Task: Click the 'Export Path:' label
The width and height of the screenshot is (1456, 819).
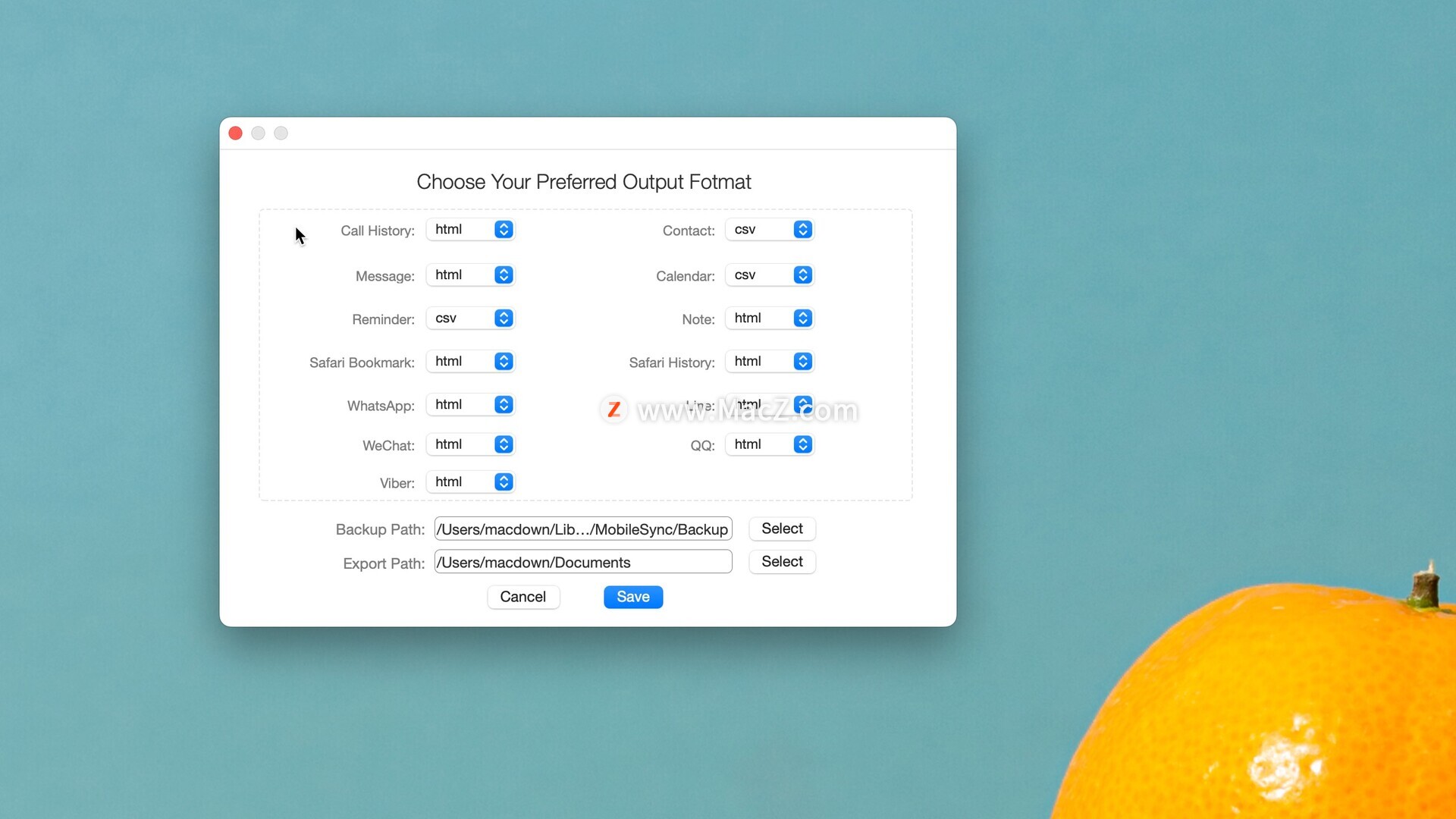Action: tap(384, 563)
